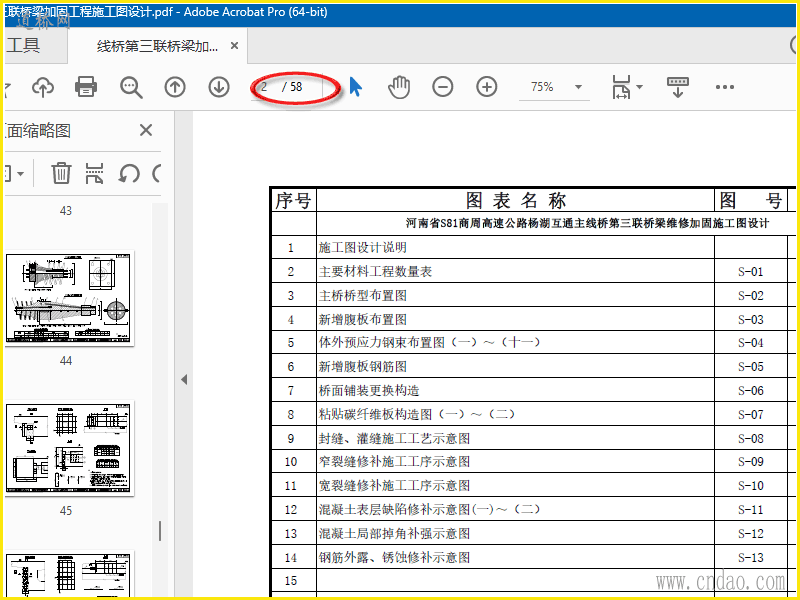Click the 图表名称 column header
Image resolution: width=800 pixels, height=600 pixels.
[x=515, y=201]
